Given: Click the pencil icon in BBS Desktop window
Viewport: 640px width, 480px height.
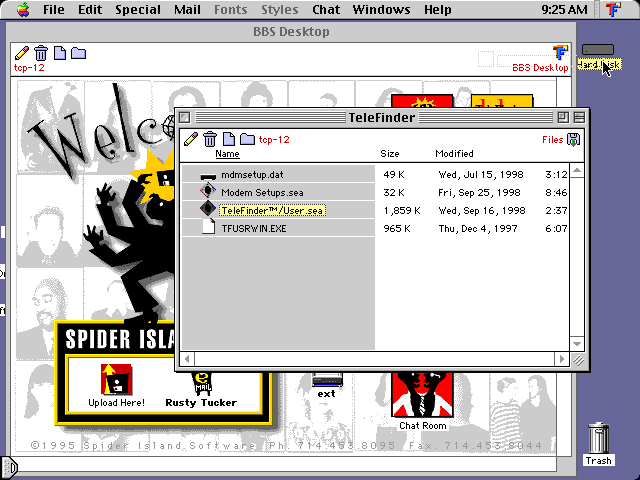Looking at the screenshot, I should (22, 53).
